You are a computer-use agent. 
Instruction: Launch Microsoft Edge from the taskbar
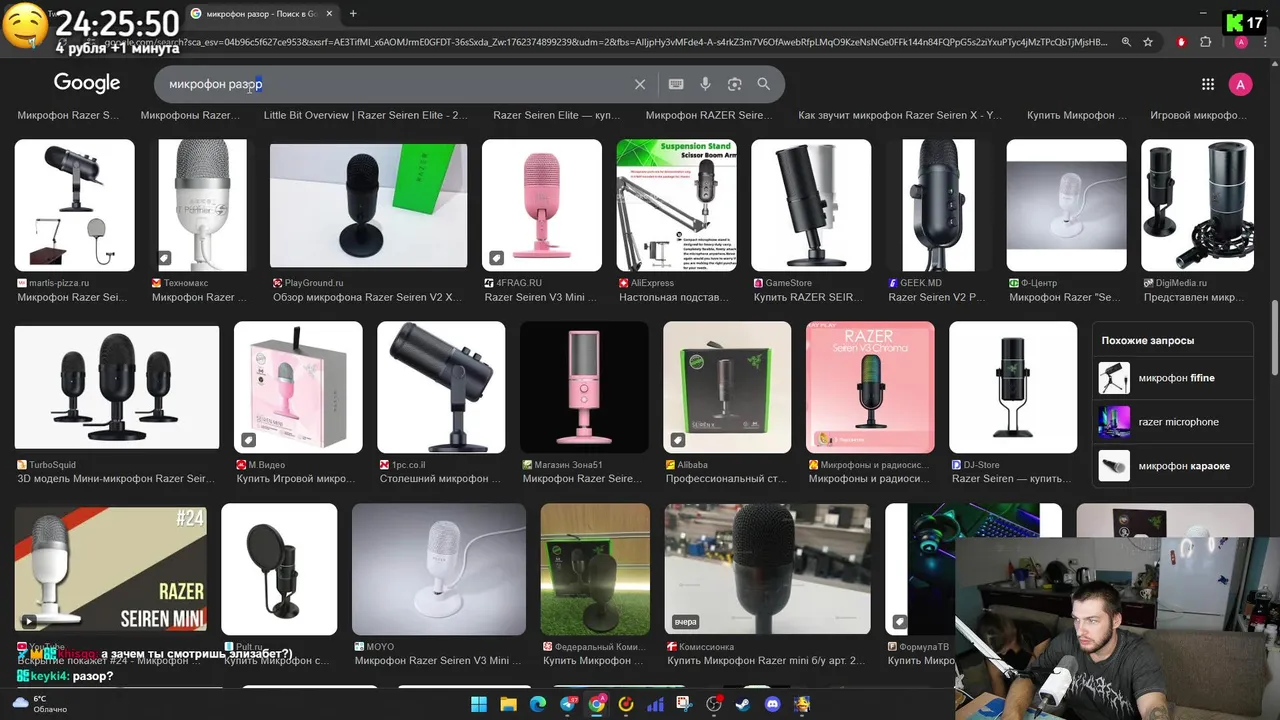pyautogui.click(x=538, y=704)
